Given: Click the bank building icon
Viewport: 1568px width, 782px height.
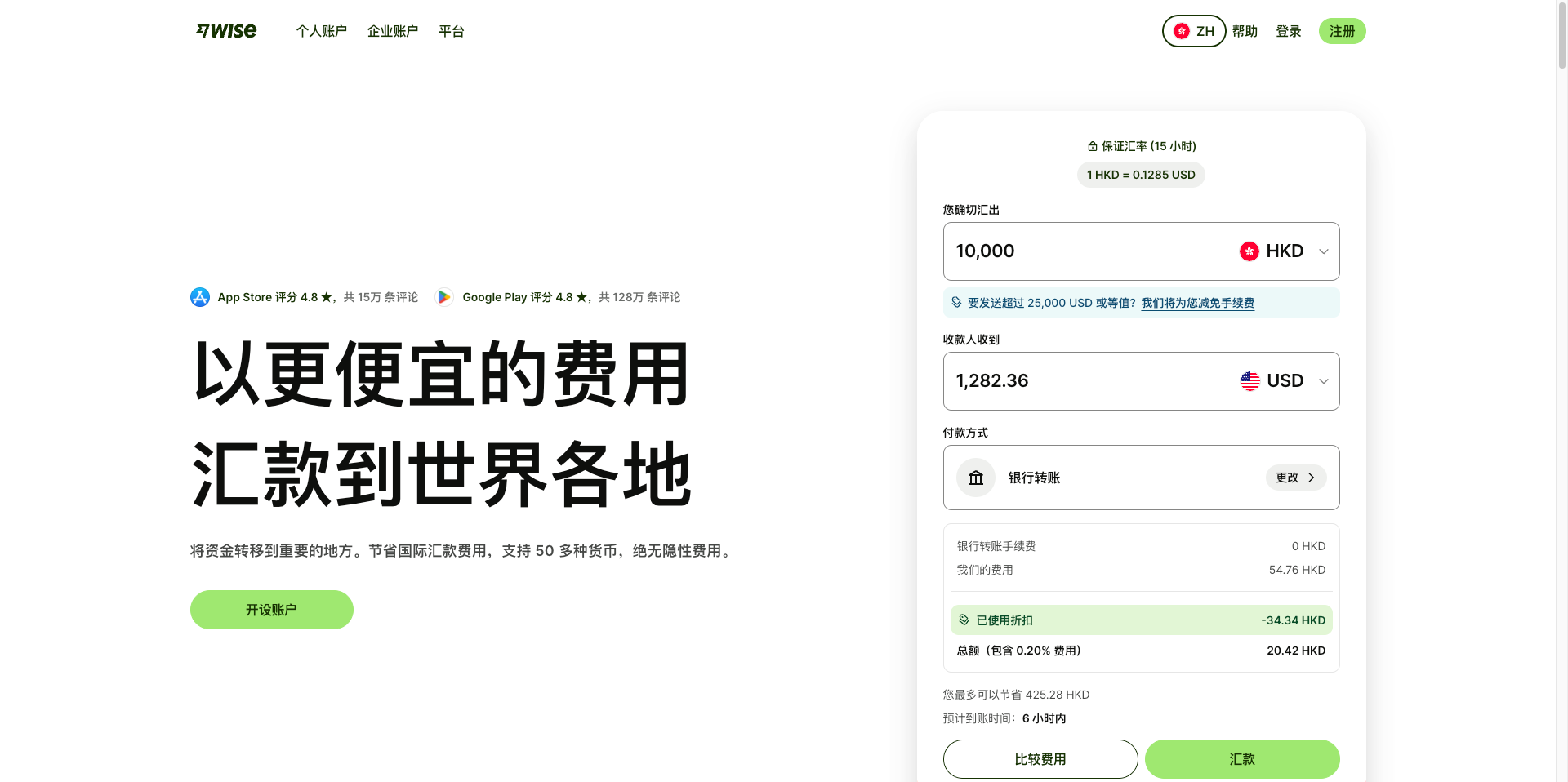Looking at the screenshot, I should [976, 478].
